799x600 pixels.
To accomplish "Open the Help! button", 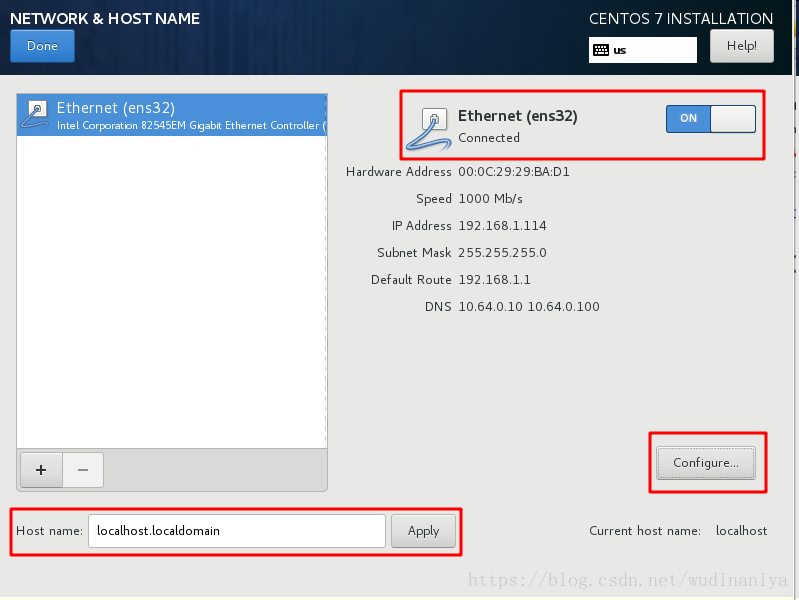I will tap(741, 46).
